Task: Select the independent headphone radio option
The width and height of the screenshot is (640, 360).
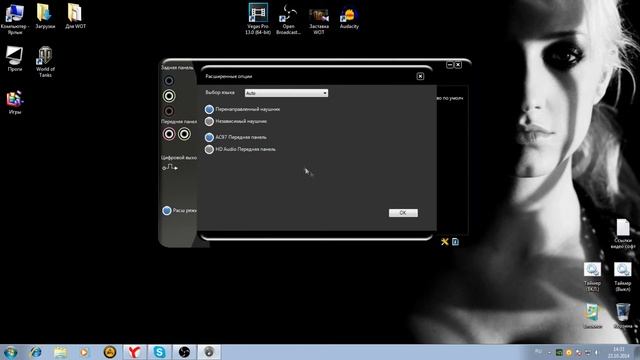Action: (209, 121)
